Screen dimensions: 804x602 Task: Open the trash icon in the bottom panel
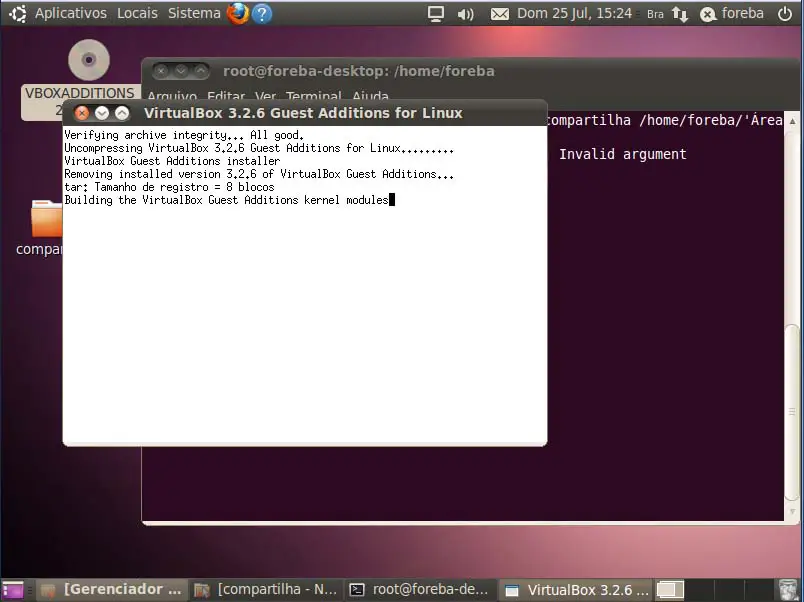coord(787,590)
